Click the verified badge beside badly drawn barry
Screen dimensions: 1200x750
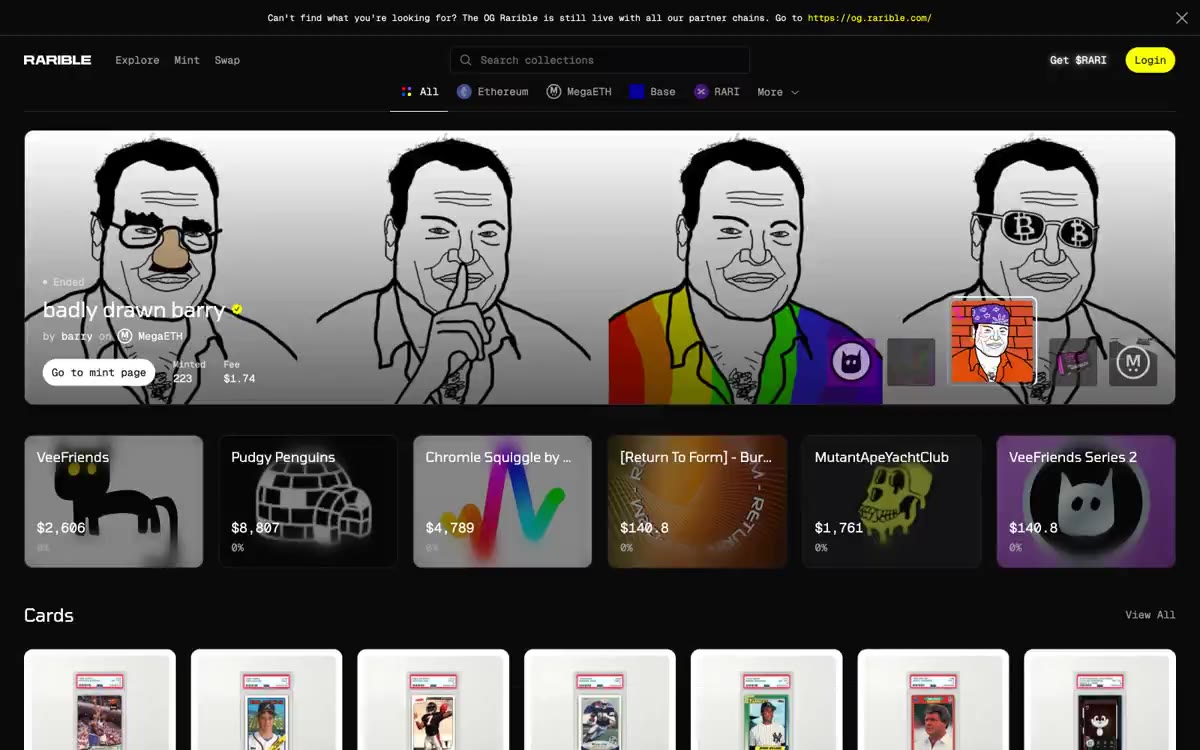point(237,309)
